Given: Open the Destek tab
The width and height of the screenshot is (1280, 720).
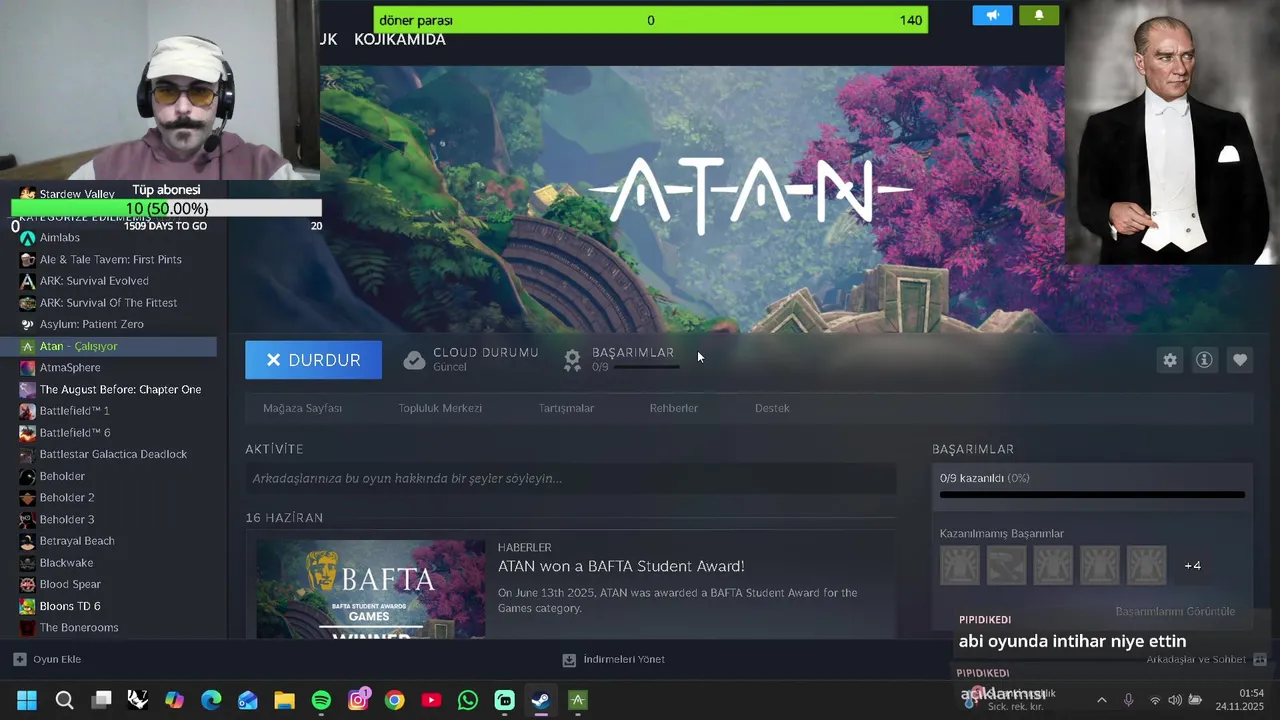Looking at the screenshot, I should click(772, 408).
